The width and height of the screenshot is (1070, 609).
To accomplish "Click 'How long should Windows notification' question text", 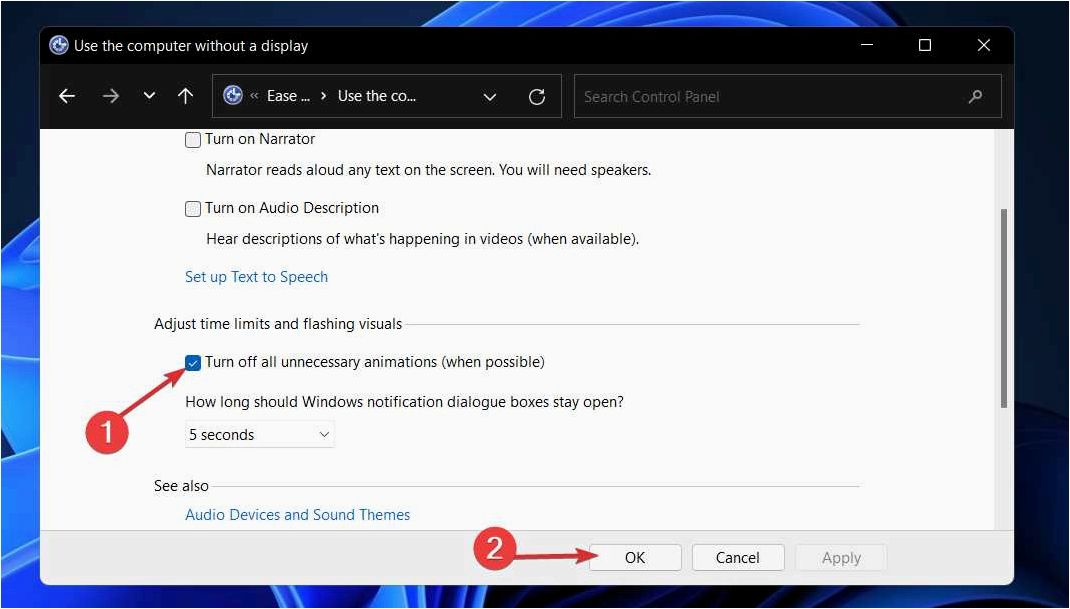I will [x=404, y=401].
